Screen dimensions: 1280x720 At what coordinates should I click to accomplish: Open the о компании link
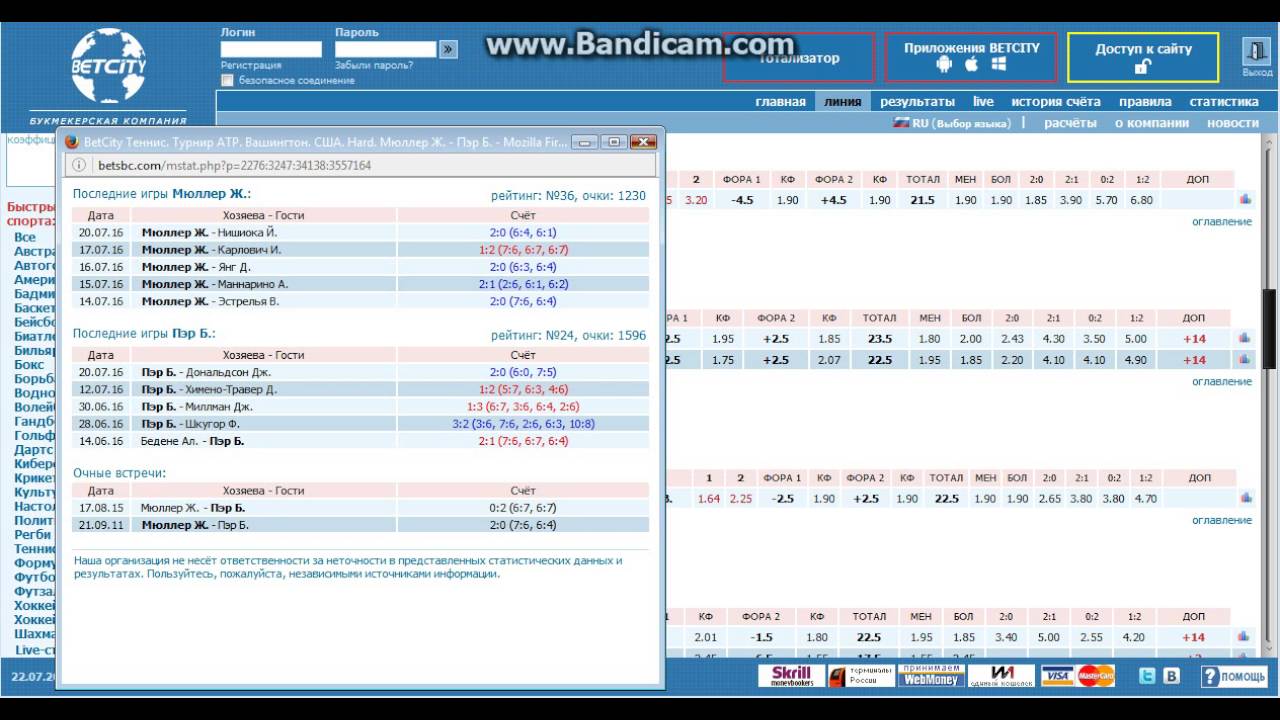click(x=1151, y=123)
